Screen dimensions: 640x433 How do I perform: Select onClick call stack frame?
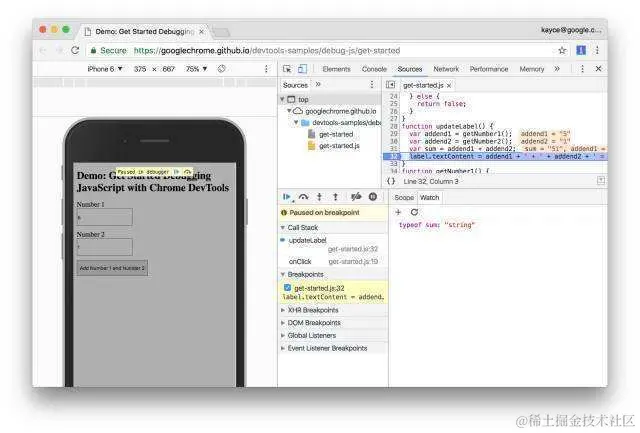333,261
